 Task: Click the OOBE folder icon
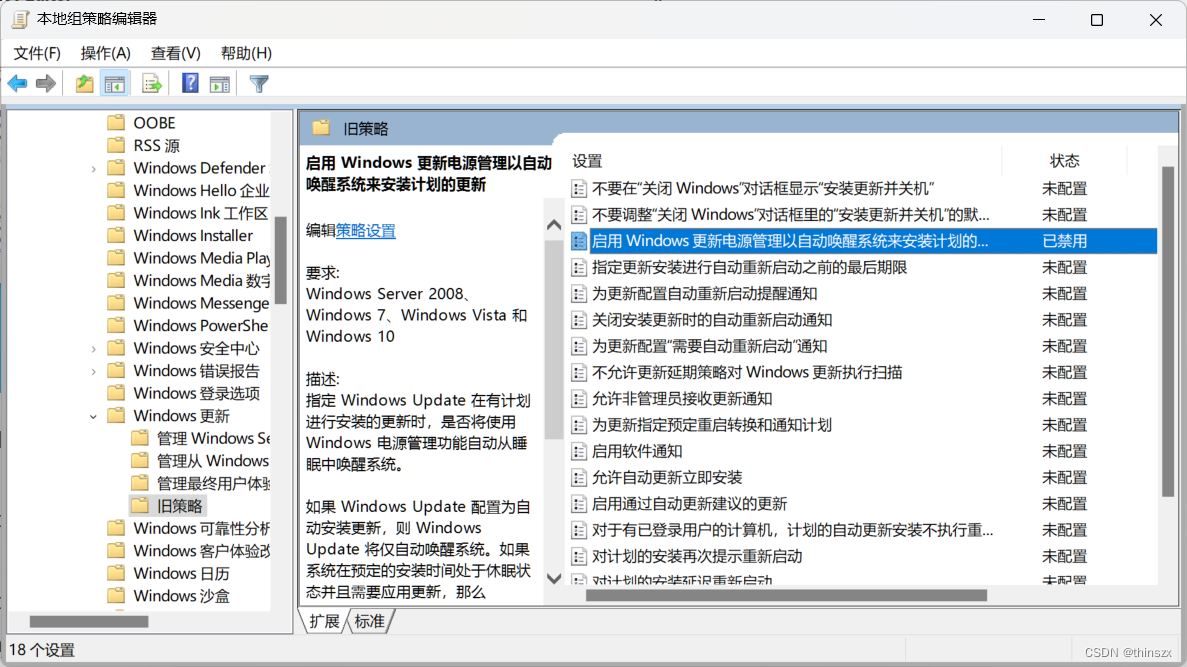click(116, 123)
